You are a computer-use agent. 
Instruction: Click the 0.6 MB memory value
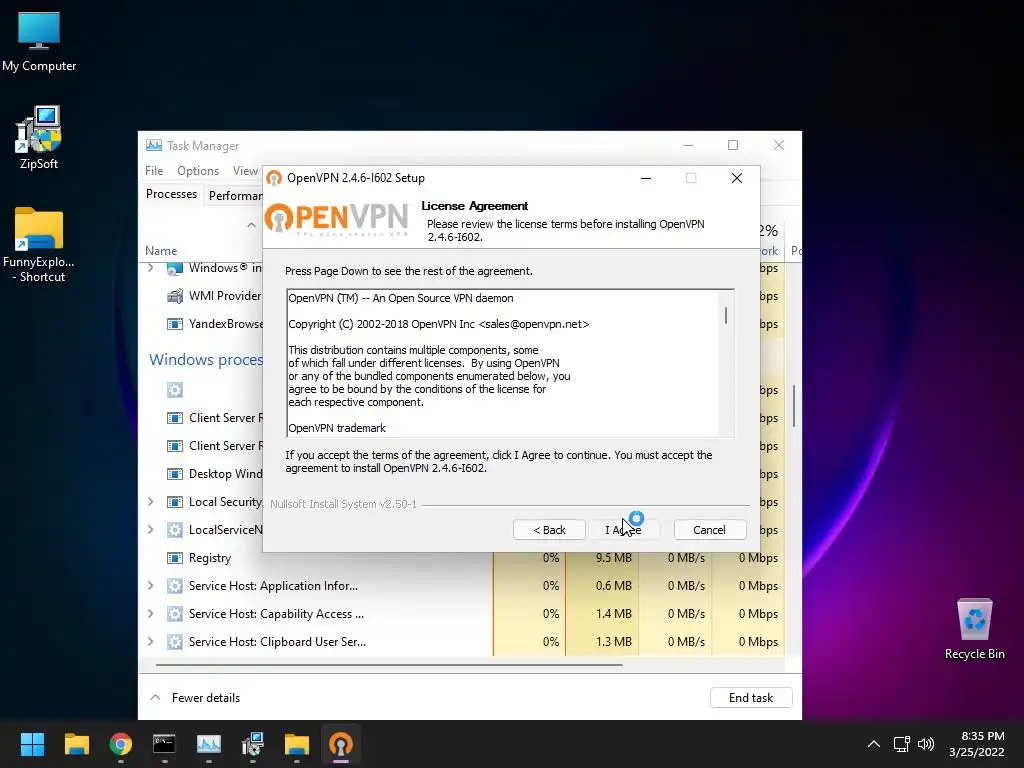tap(613, 586)
